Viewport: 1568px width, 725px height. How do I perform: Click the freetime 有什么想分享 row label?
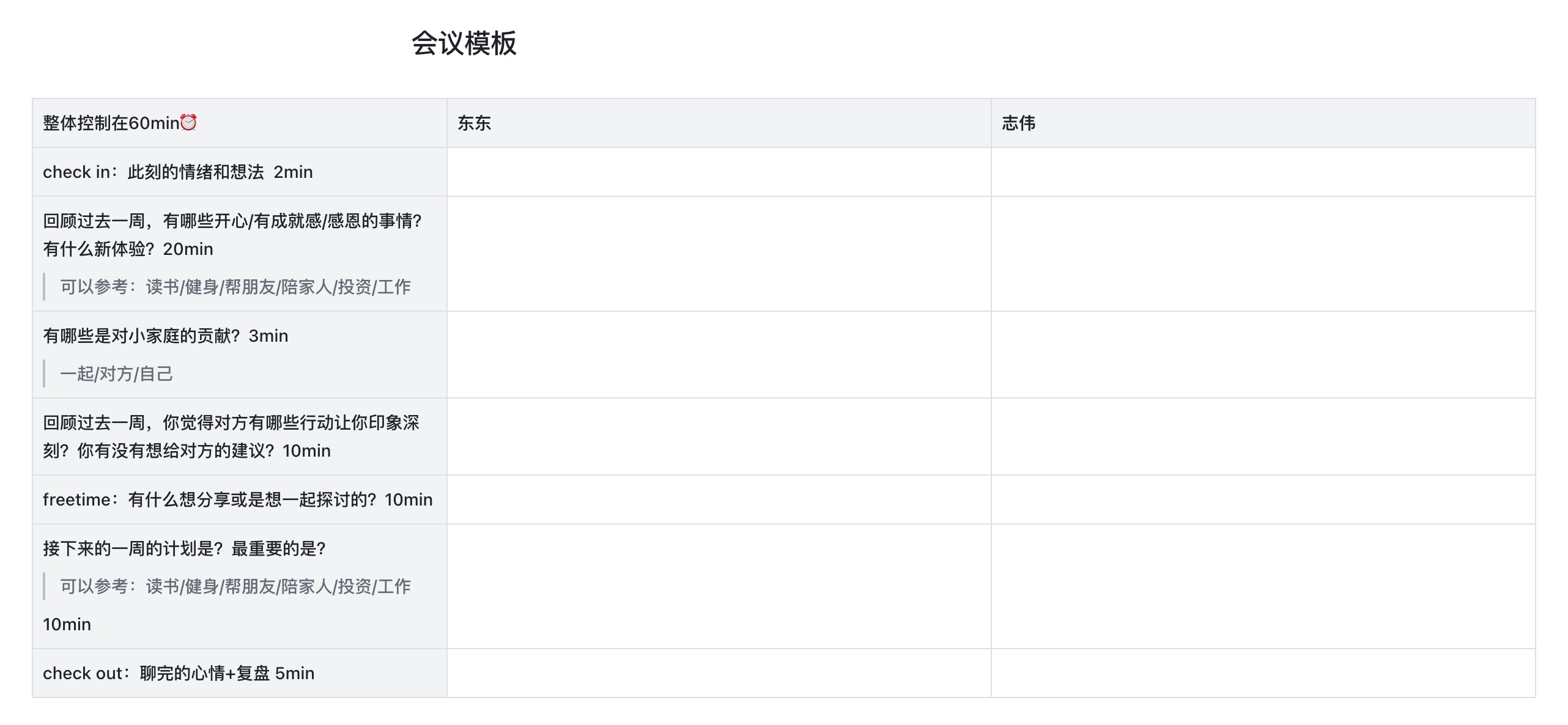click(x=237, y=499)
